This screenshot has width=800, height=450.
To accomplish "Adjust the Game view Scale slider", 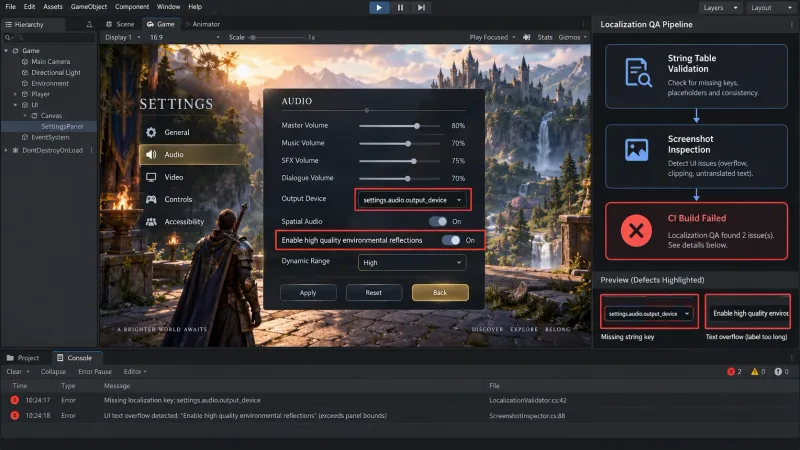I will pos(277,37).
